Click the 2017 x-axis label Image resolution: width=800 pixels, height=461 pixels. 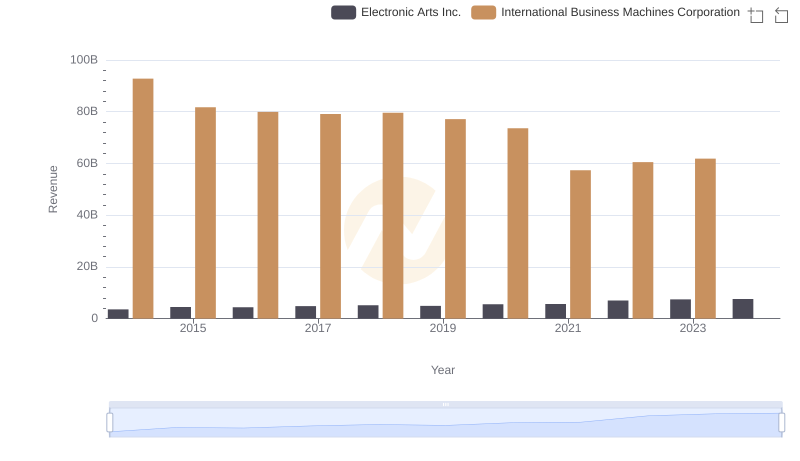[x=318, y=328]
